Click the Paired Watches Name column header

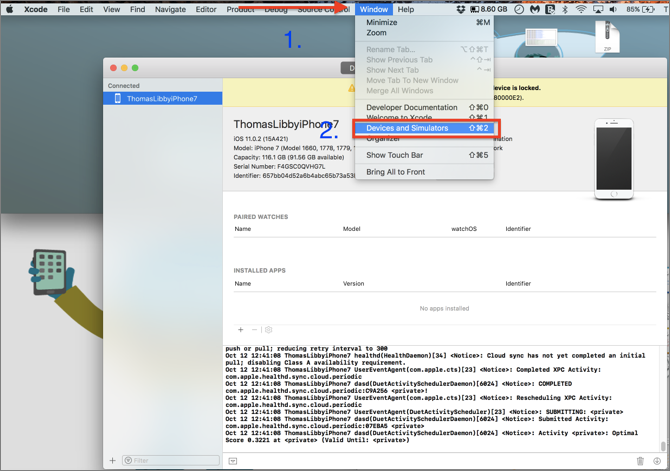click(x=243, y=229)
